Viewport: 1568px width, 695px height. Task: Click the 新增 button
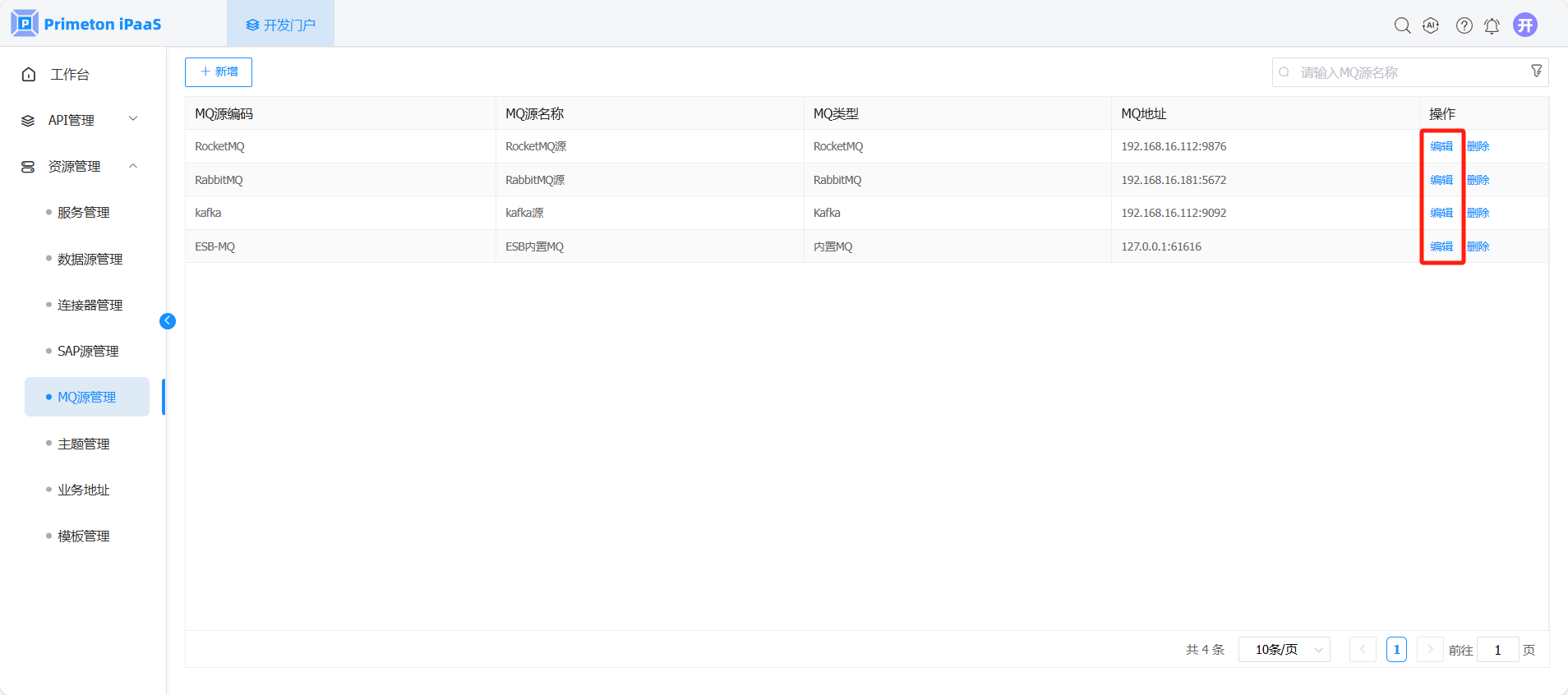click(x=219, y=72)
